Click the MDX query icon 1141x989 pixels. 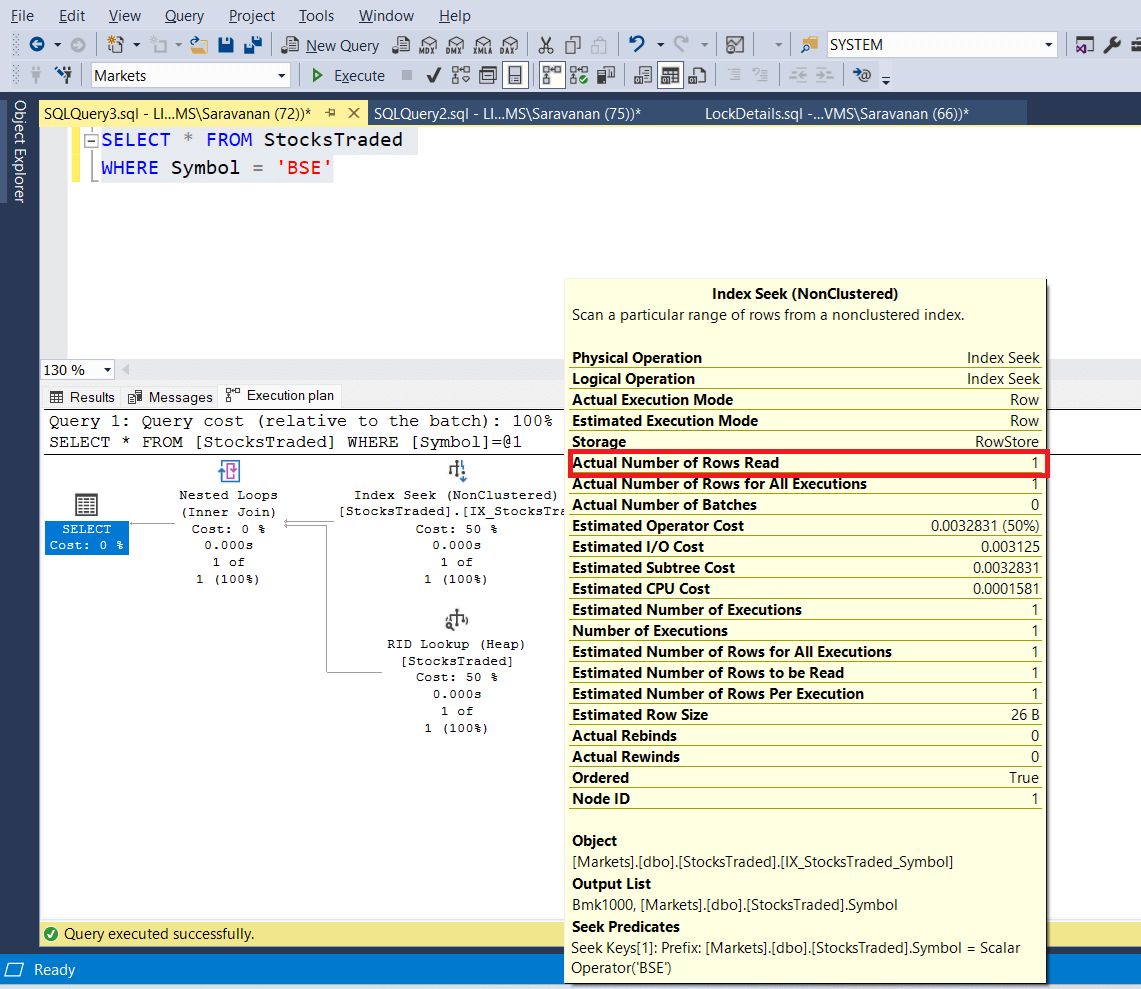428,45
